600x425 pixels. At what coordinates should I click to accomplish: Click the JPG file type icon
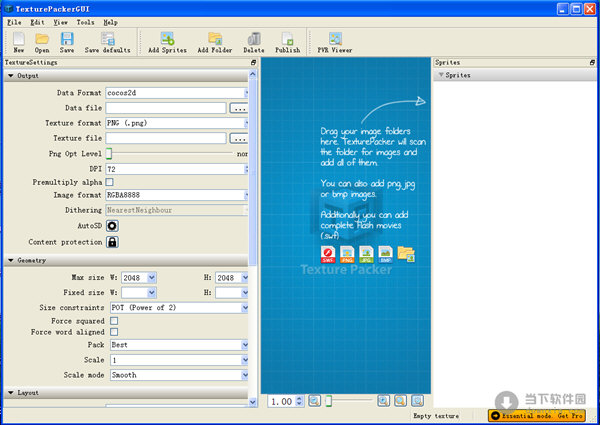pyautogui.click(x=366, y=255)
